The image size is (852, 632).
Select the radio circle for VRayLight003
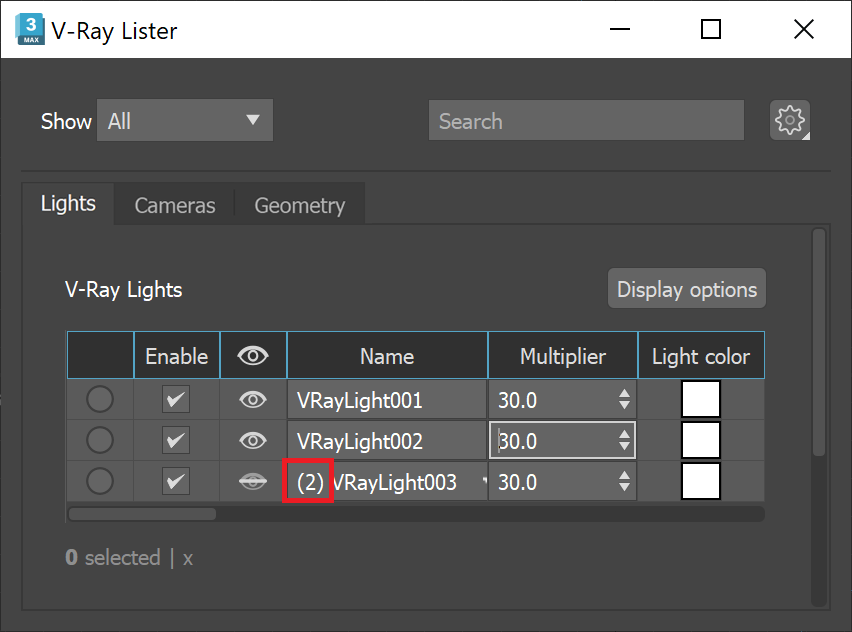pyautogui.click(x=100, y=481)
